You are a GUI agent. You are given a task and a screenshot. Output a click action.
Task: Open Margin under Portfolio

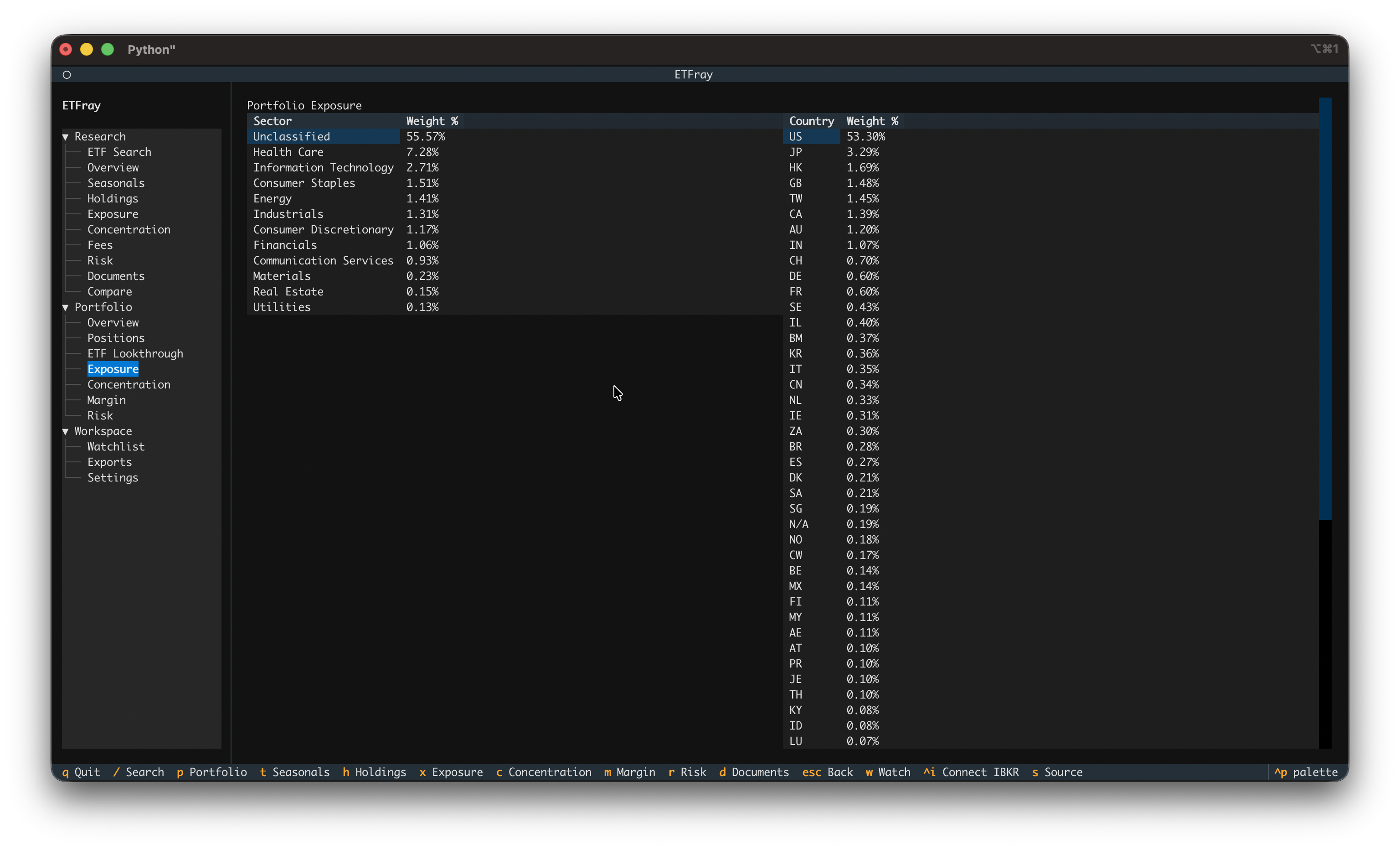(106, 400)
